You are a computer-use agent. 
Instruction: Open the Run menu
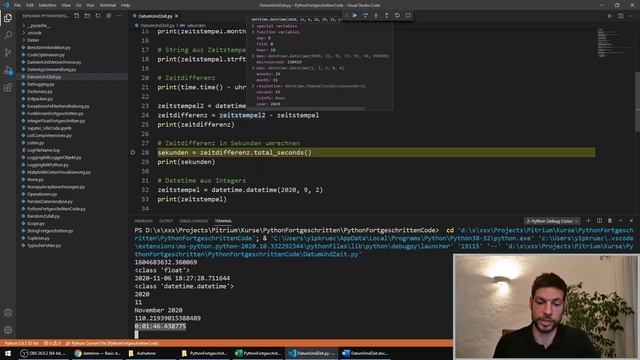click(x=90, y=5)
